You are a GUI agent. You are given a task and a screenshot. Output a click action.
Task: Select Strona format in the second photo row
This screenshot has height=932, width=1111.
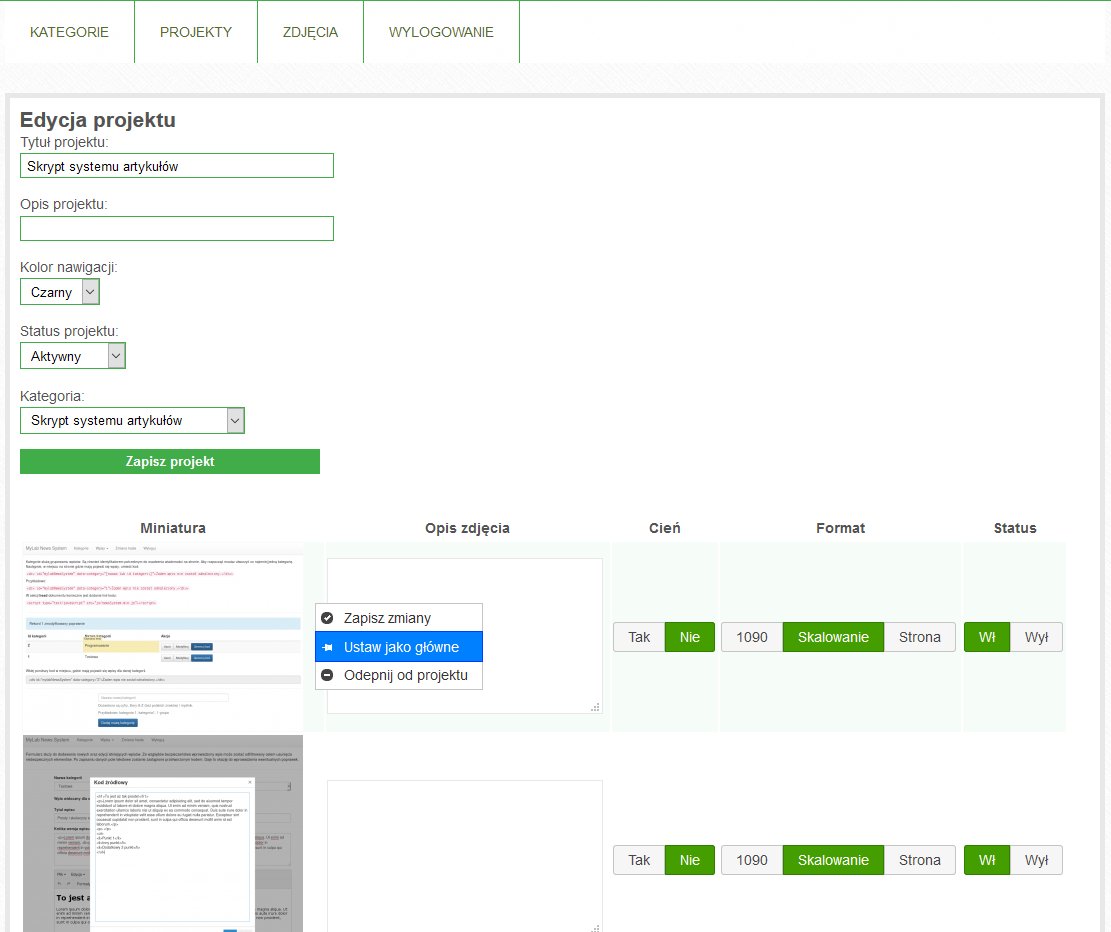919,860
